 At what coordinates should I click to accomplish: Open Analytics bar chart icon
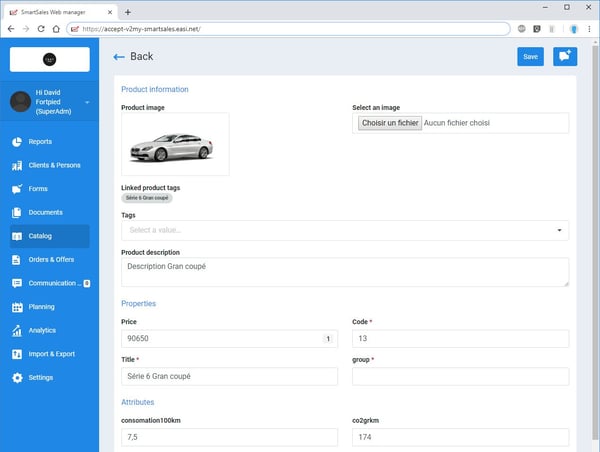(x=17, y=330)
